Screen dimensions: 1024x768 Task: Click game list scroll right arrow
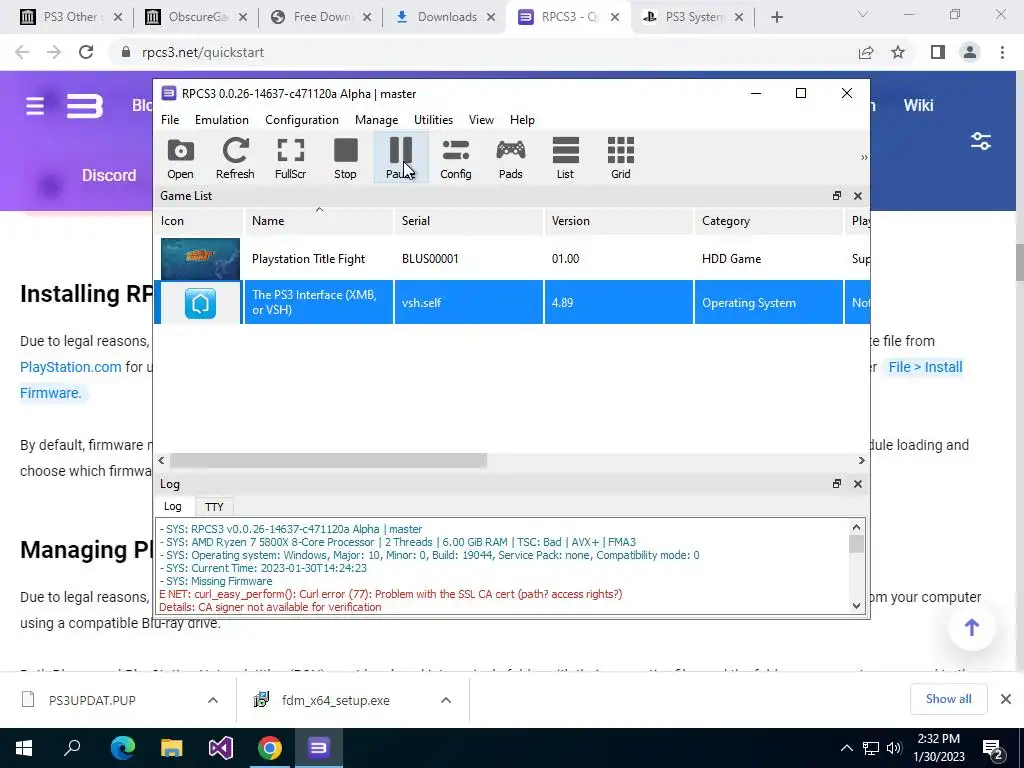point(861,460)
